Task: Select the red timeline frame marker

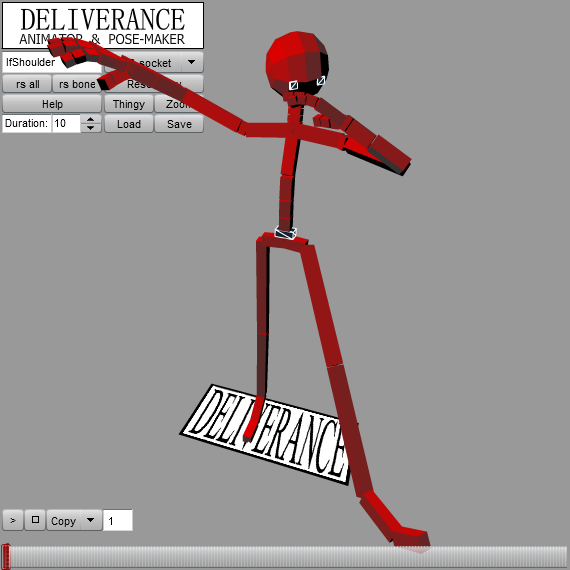Action: click(6, 556)
